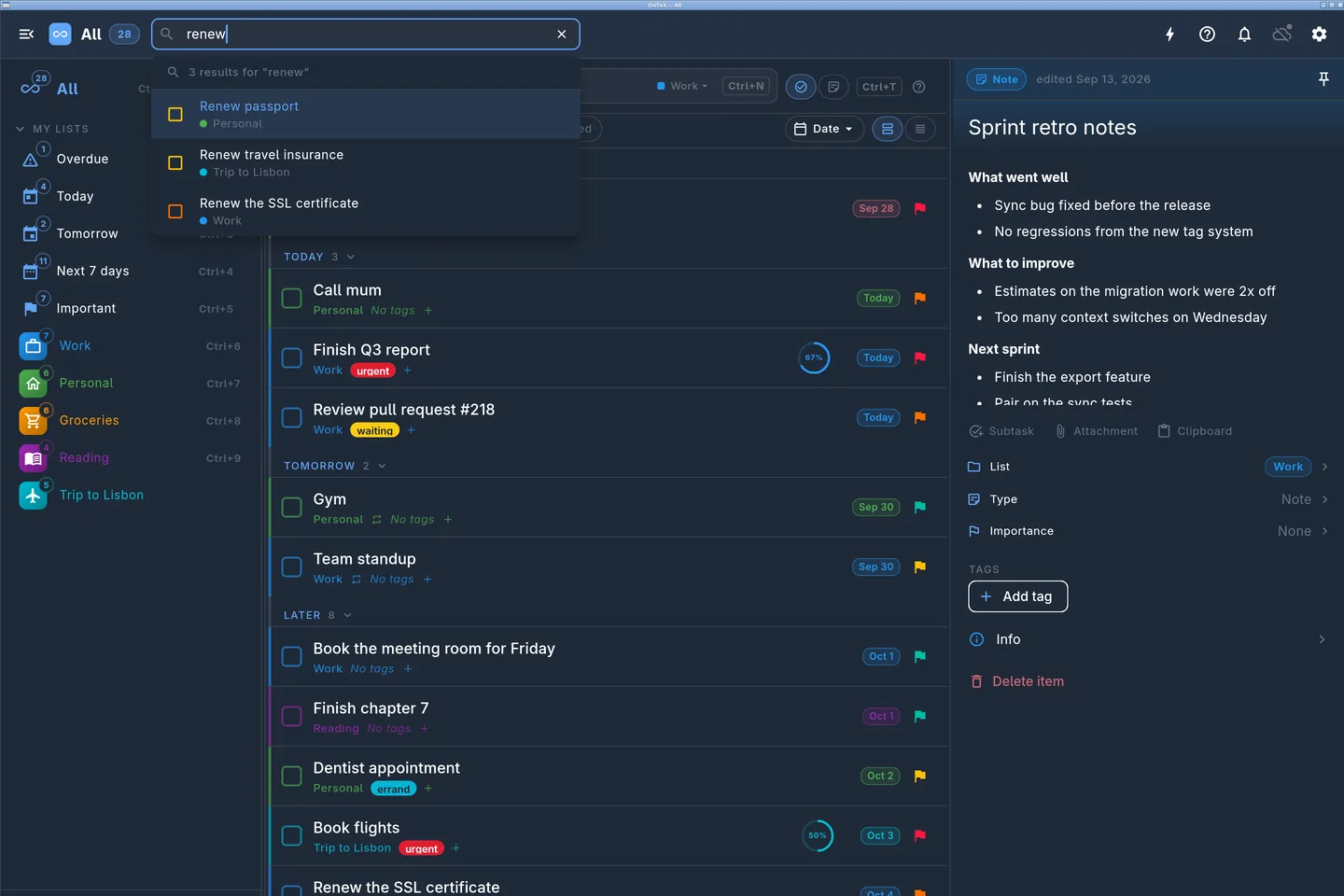Clear the search field with the X

[x=562, y=35]
